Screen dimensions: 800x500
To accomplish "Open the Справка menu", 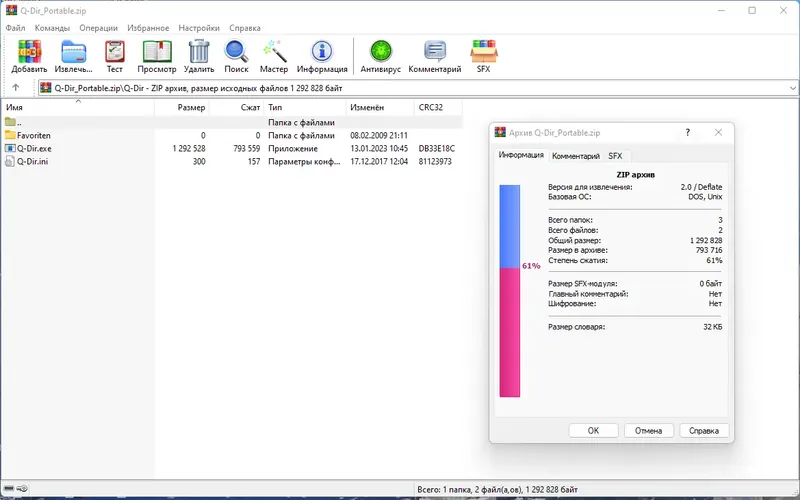I will coord(245,28).
